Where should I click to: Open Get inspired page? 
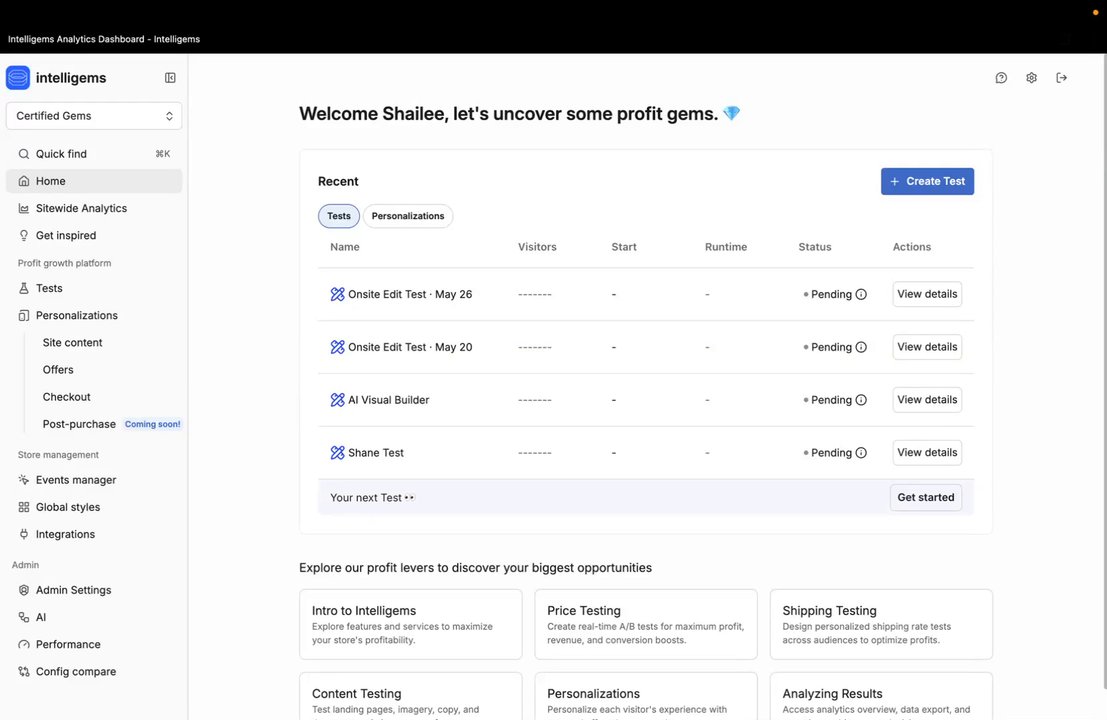point(94,235)
